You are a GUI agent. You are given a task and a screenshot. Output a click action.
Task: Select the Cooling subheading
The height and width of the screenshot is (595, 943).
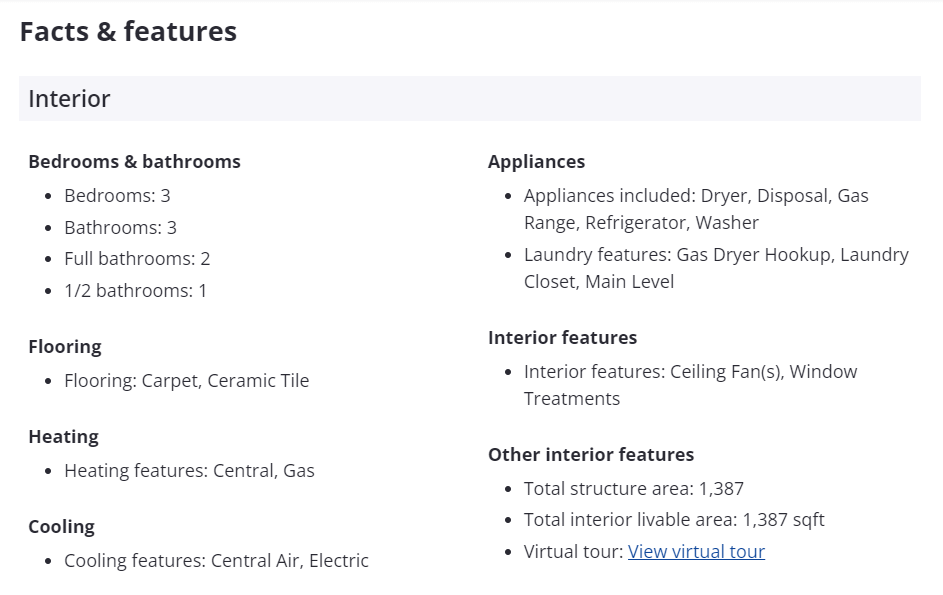click(61, 526)
